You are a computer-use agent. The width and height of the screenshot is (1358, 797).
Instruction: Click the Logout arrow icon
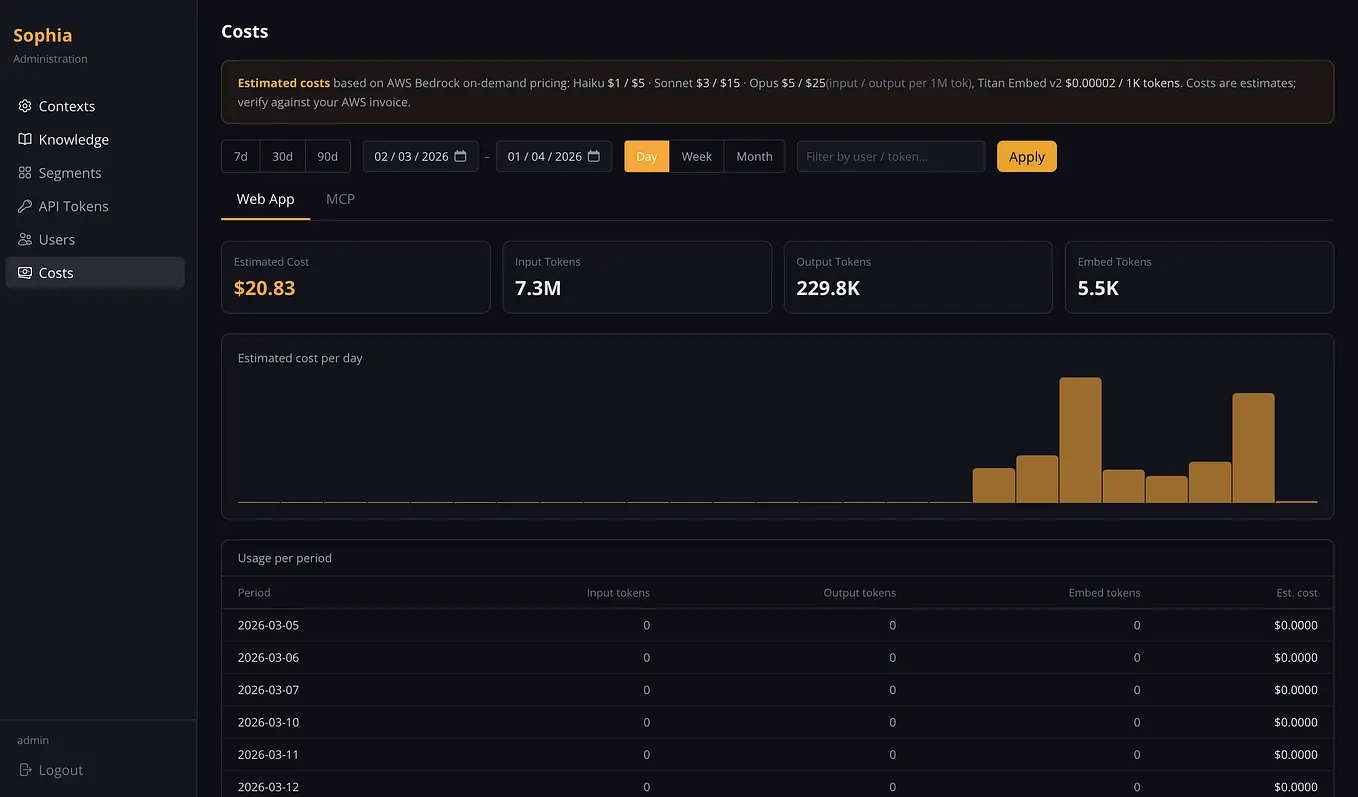pyautogui.click(x=25, y=770)
